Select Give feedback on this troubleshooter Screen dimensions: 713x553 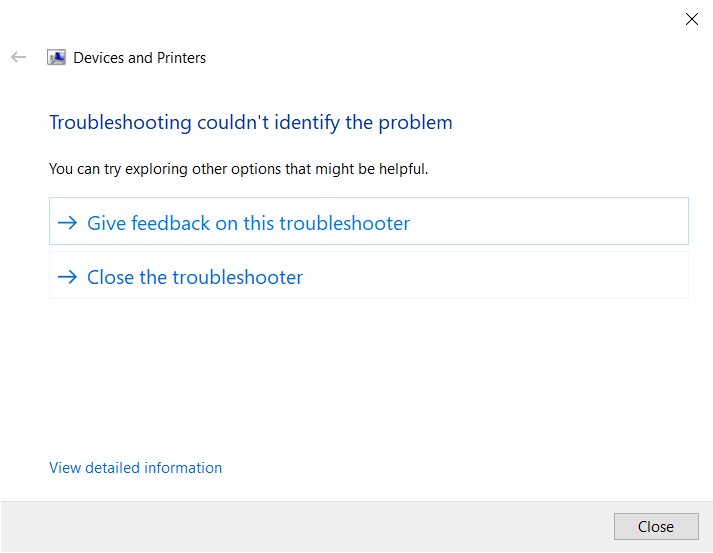point(369,221)
